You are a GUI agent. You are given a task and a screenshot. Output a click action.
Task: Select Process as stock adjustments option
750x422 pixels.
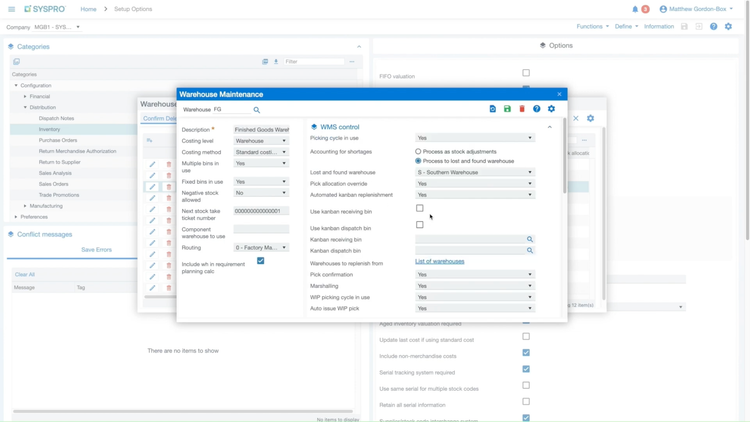point(418,151)
